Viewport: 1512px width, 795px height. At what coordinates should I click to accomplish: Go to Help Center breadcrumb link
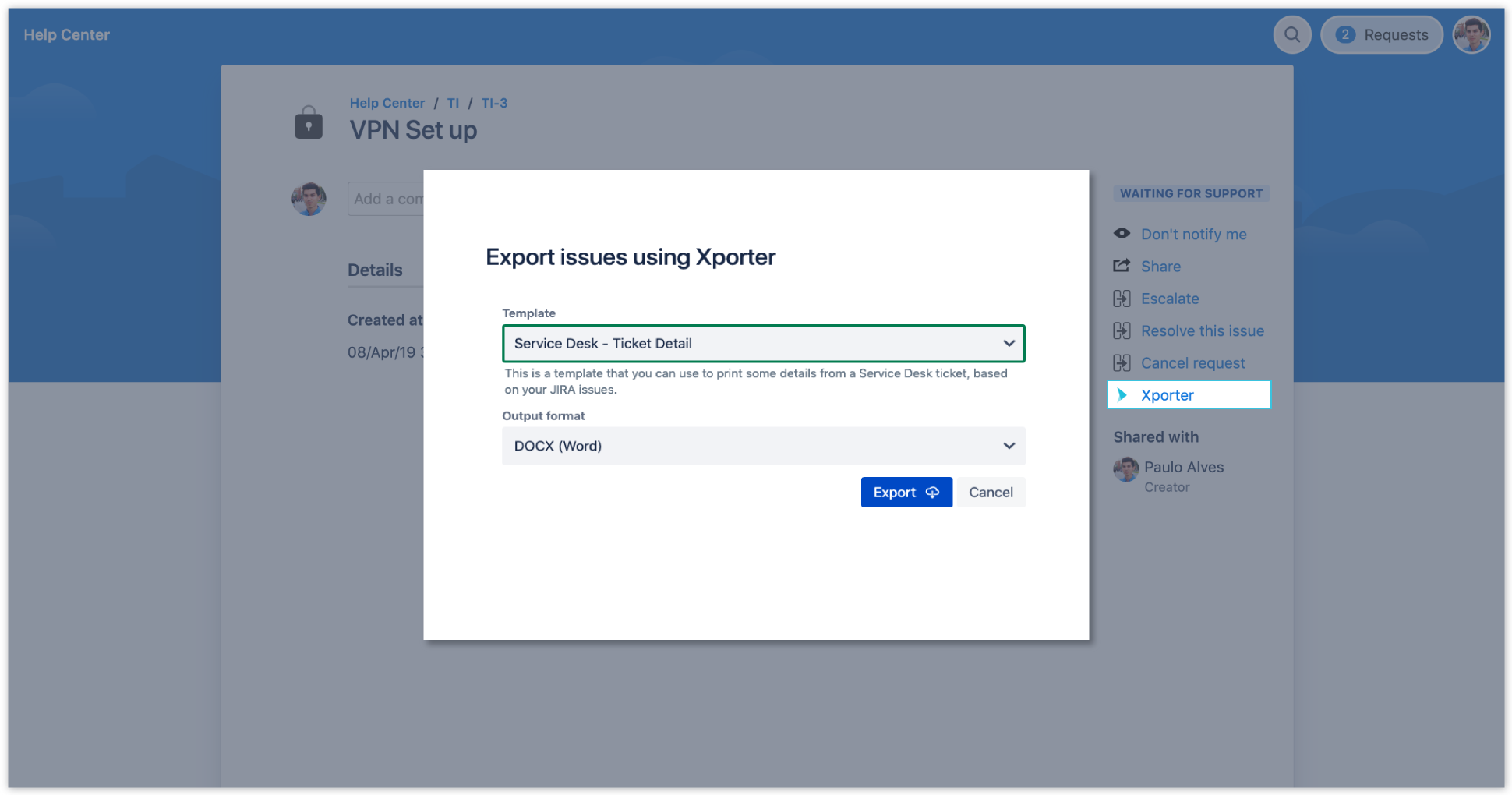pos(387,103)
